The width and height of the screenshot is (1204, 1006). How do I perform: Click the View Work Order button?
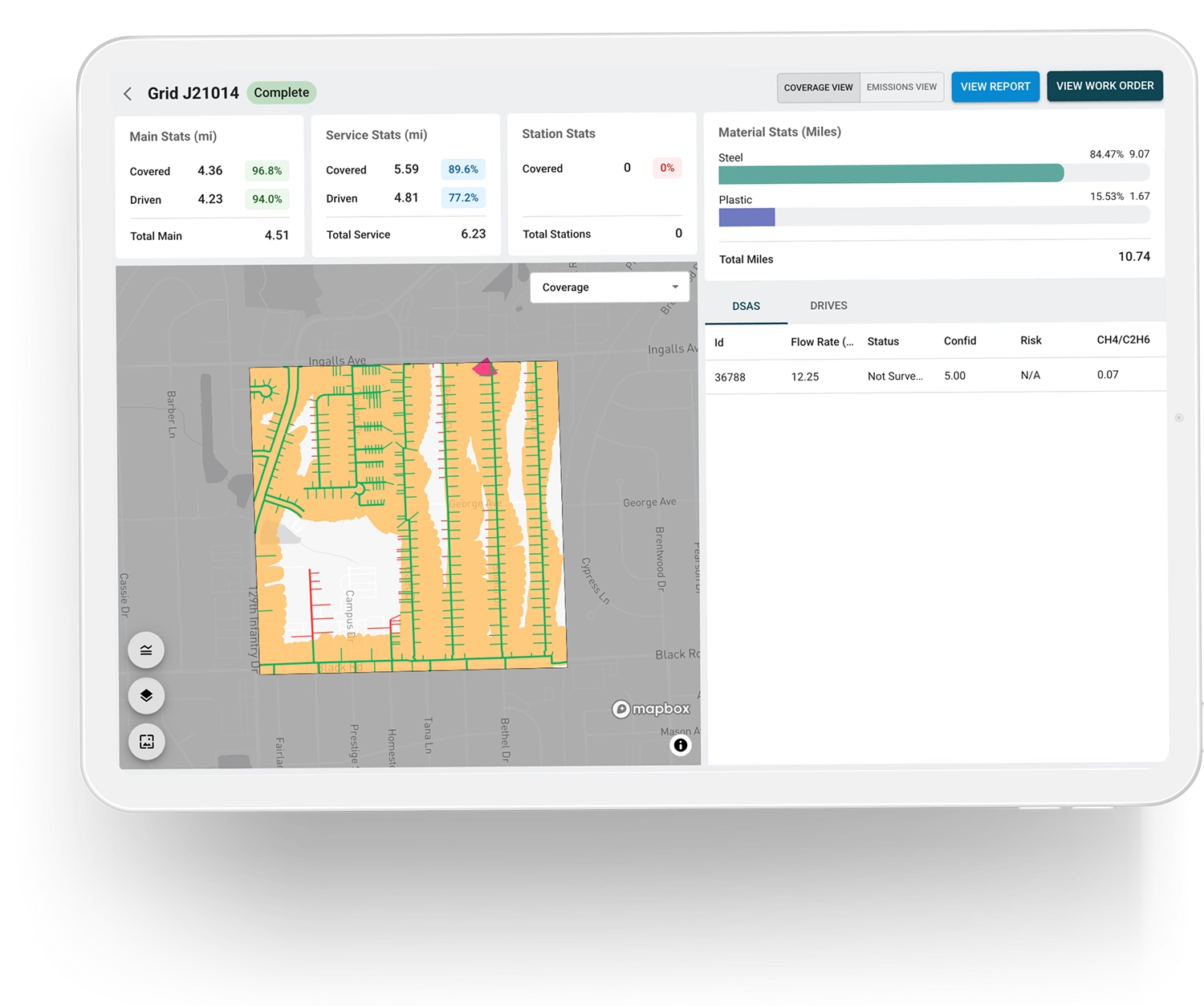[1104, 86]
